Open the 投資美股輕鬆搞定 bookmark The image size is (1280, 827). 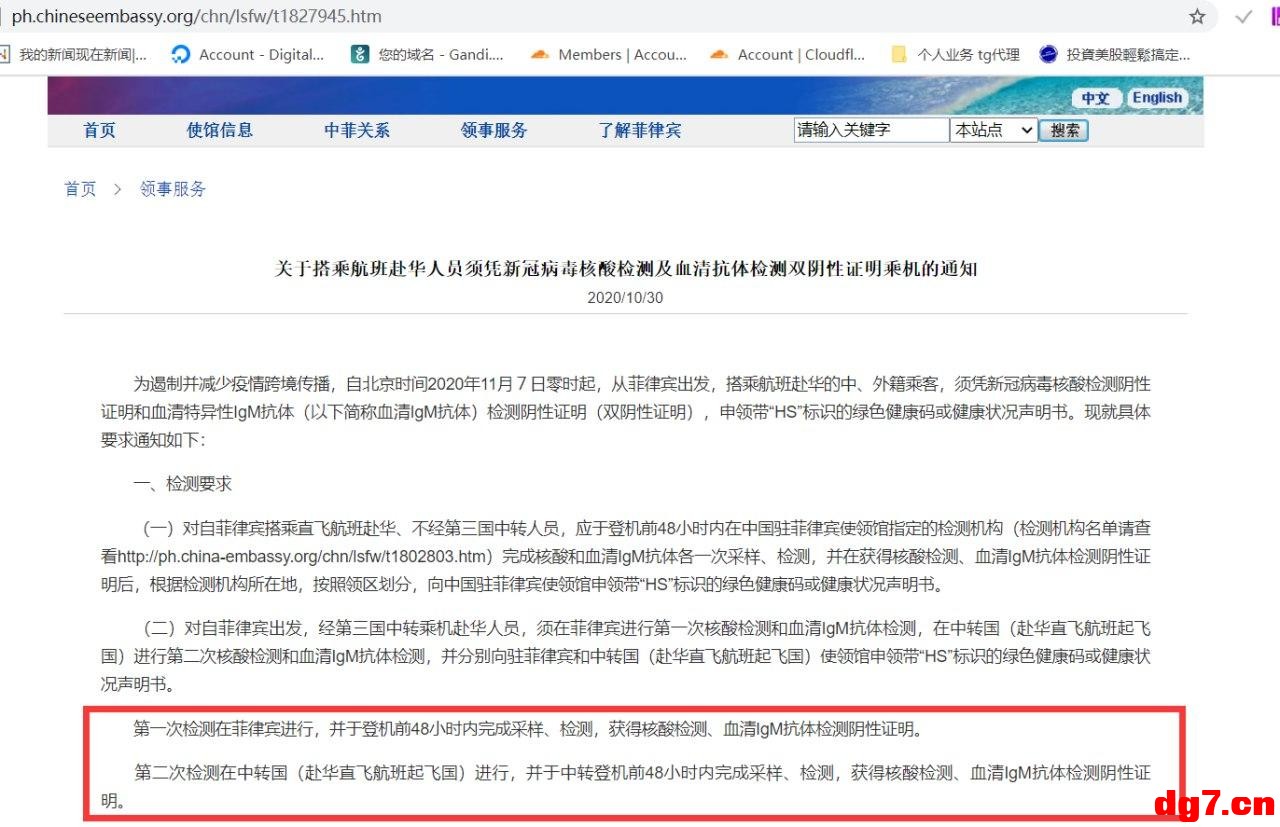pos(1116,55)
